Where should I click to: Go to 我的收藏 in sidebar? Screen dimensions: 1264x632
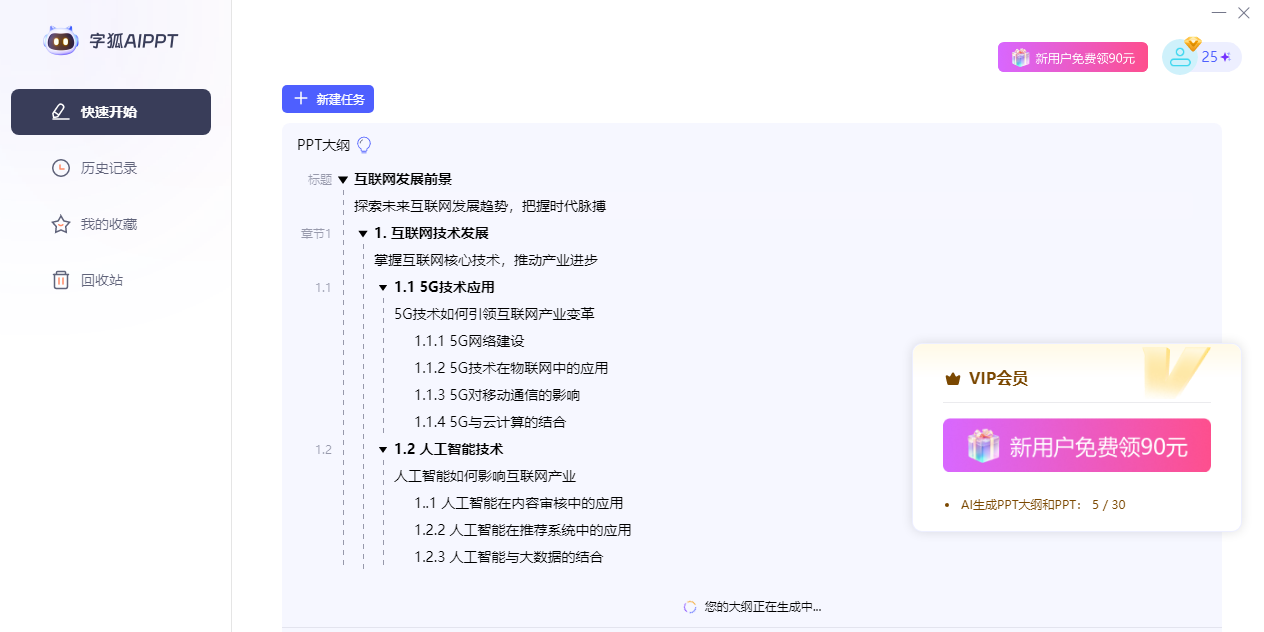pos(111,224)
